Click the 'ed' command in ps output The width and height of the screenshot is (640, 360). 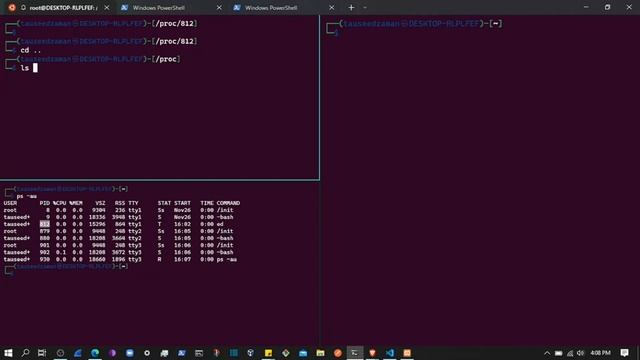(x=220, y=224)
